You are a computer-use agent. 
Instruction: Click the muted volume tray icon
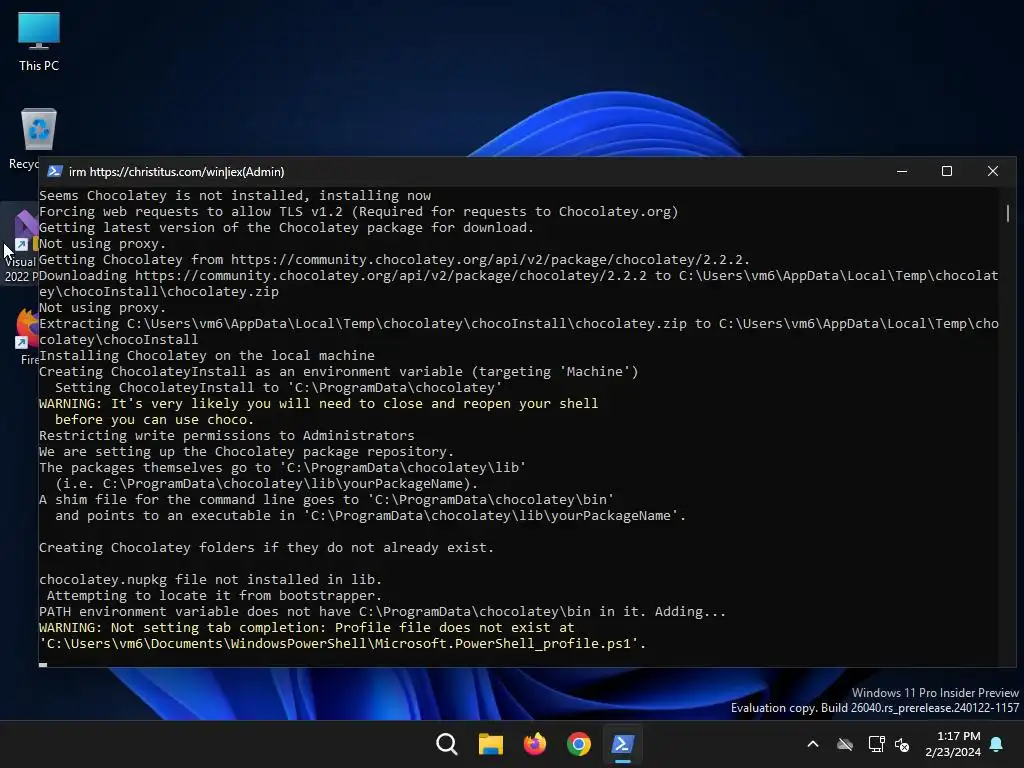[x=902, y=744]
